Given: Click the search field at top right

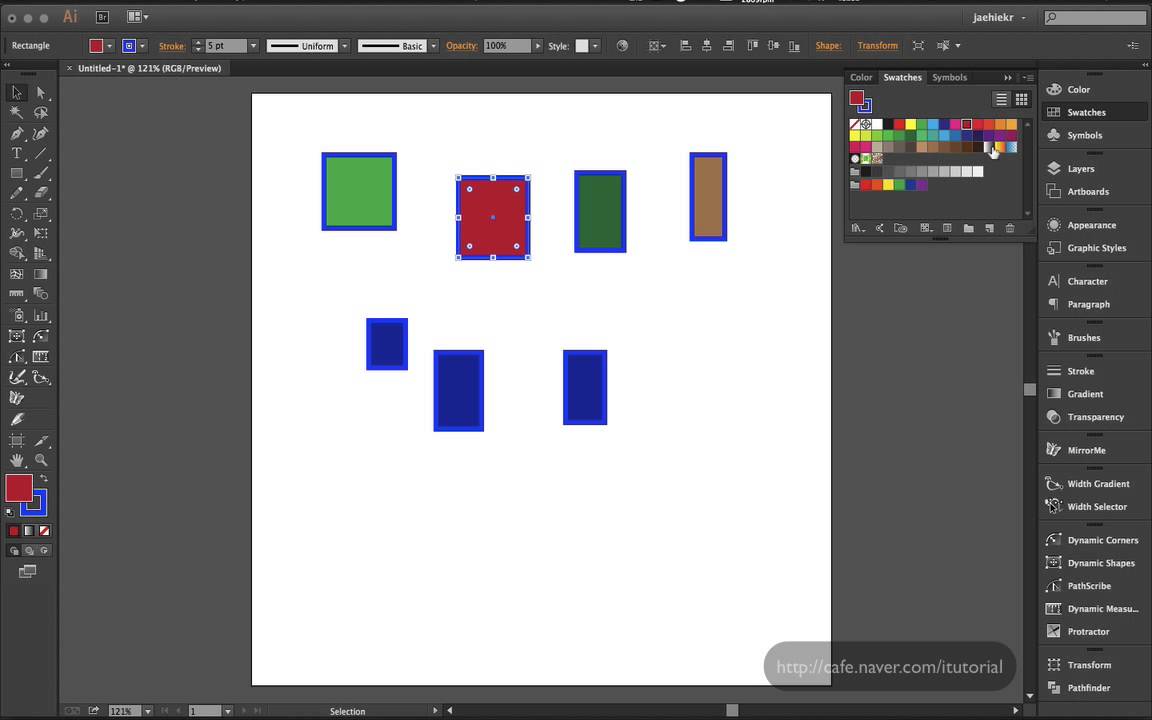Looking at the screenshot, I should coord(1095,17).
